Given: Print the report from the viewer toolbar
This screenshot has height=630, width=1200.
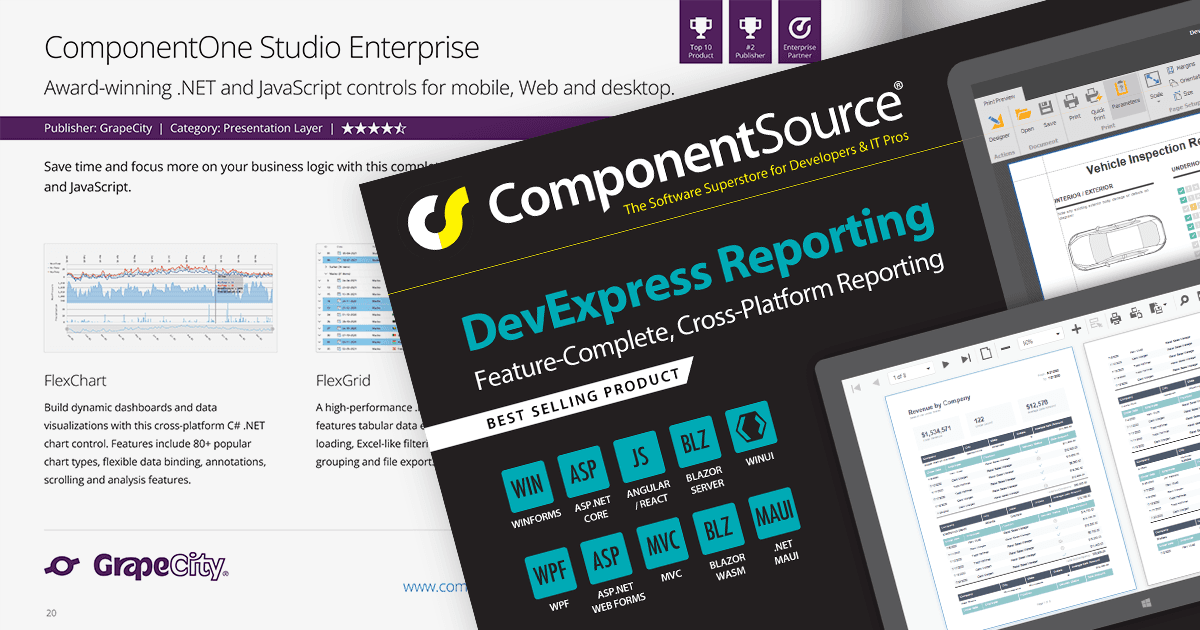Looking at the screenshot, I should pyautogui.click(x=1115, y=318).
